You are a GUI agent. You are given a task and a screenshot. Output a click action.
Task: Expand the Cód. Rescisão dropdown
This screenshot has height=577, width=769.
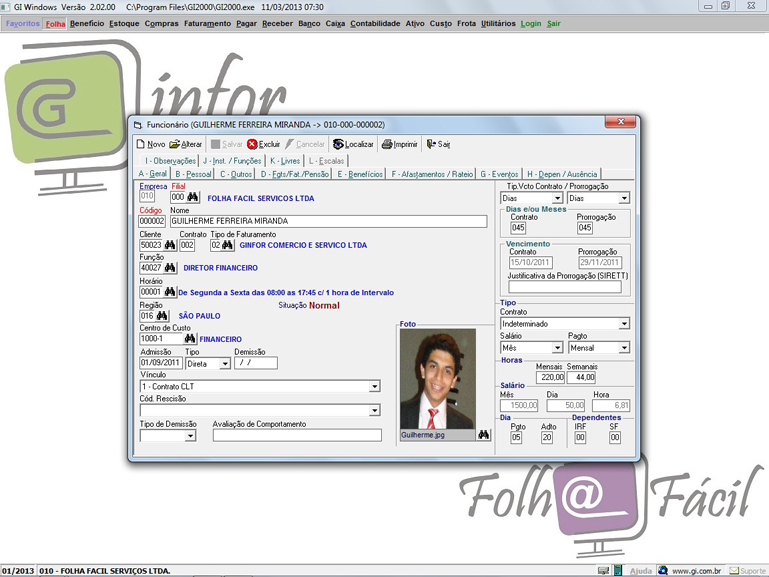374,410
